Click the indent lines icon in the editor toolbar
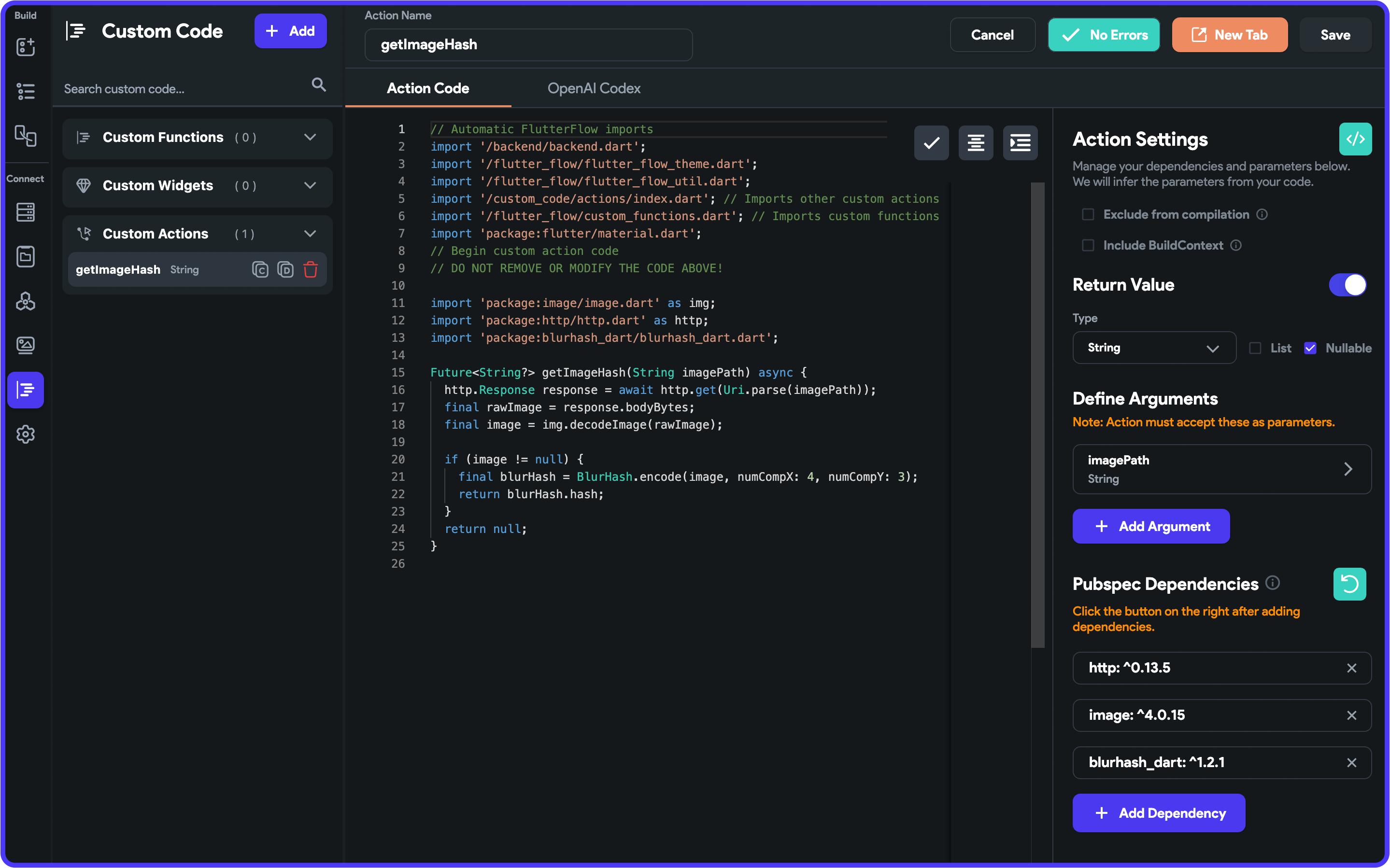This screenshot has height=868, width=1390. tap(1020, 142)
